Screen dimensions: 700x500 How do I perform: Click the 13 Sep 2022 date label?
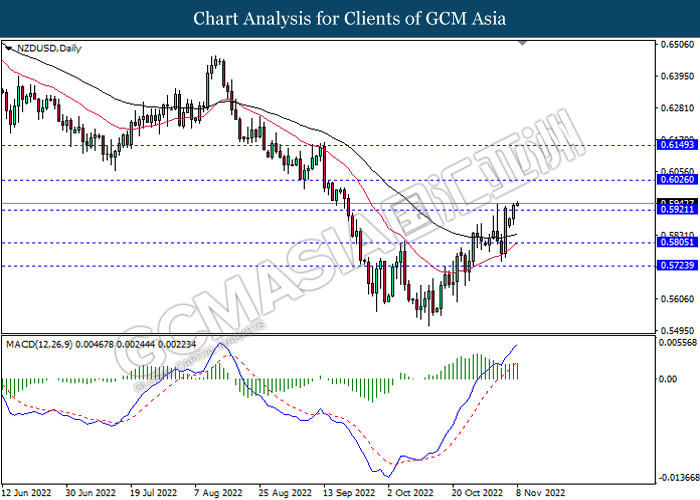pos(349,493)
